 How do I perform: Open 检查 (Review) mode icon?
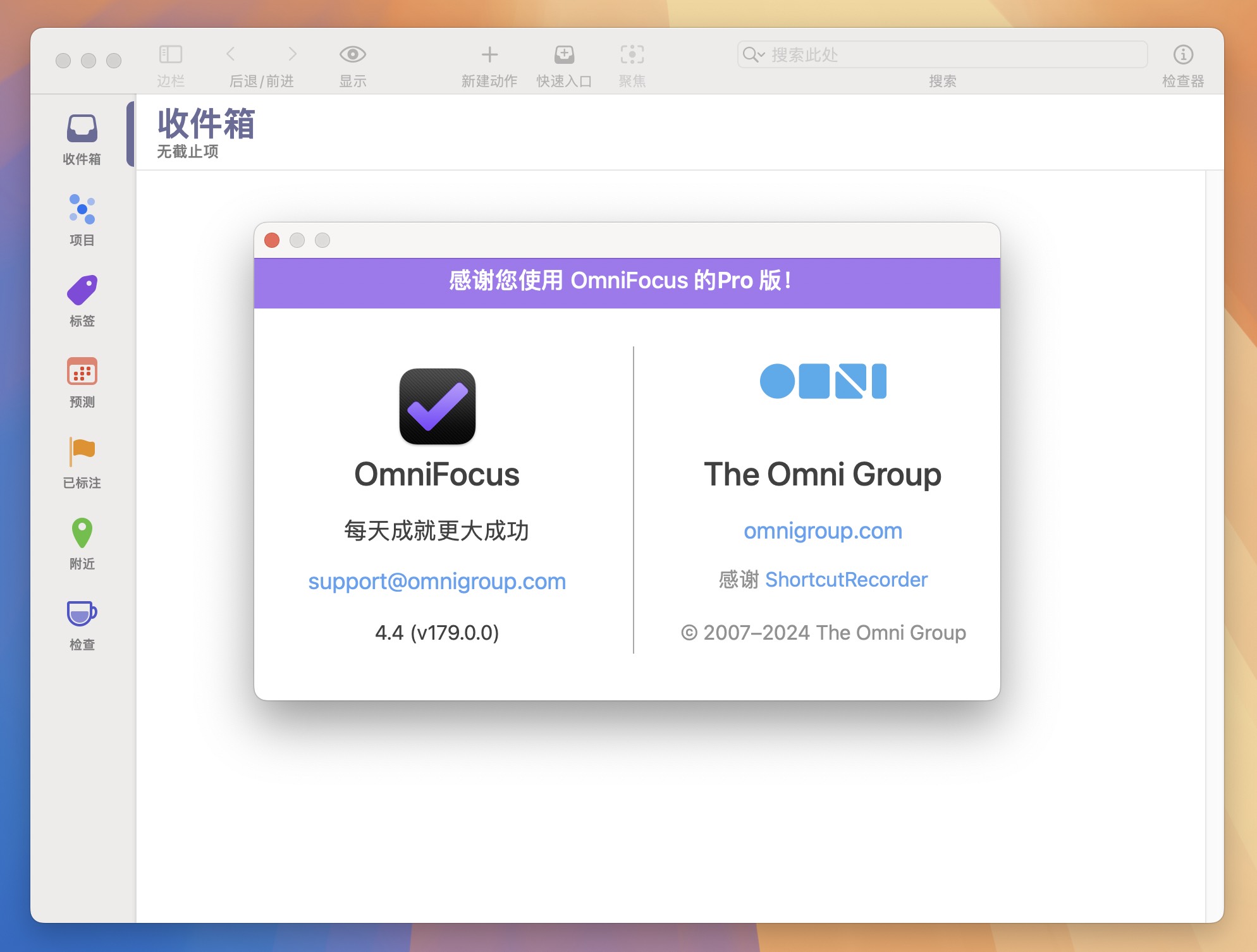83,614
